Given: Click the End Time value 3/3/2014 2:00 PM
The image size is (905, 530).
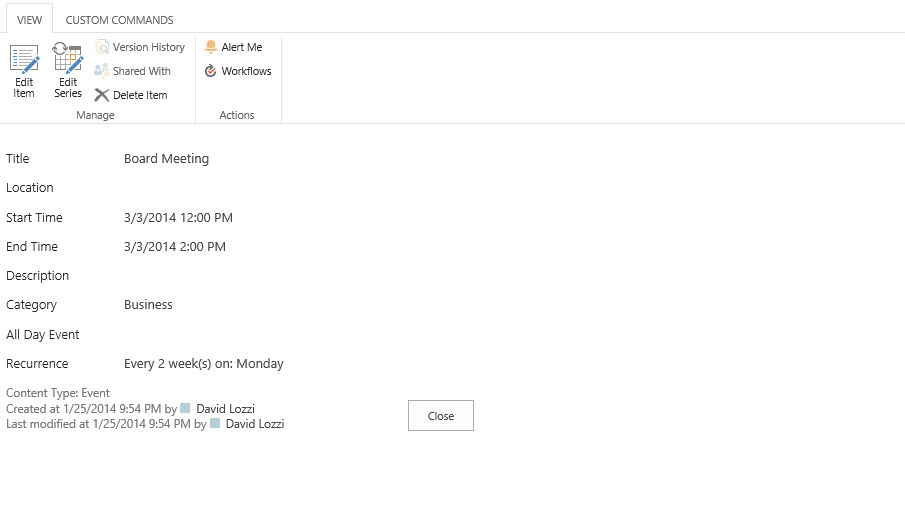Looking at the screenshot, I should [x=174, y=247].
